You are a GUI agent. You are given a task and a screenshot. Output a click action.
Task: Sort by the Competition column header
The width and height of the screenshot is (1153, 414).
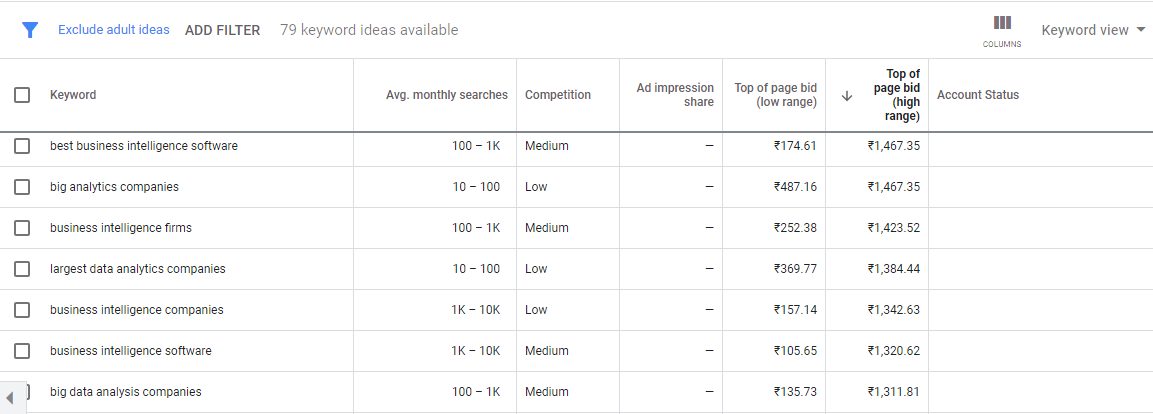pos(557,95)
